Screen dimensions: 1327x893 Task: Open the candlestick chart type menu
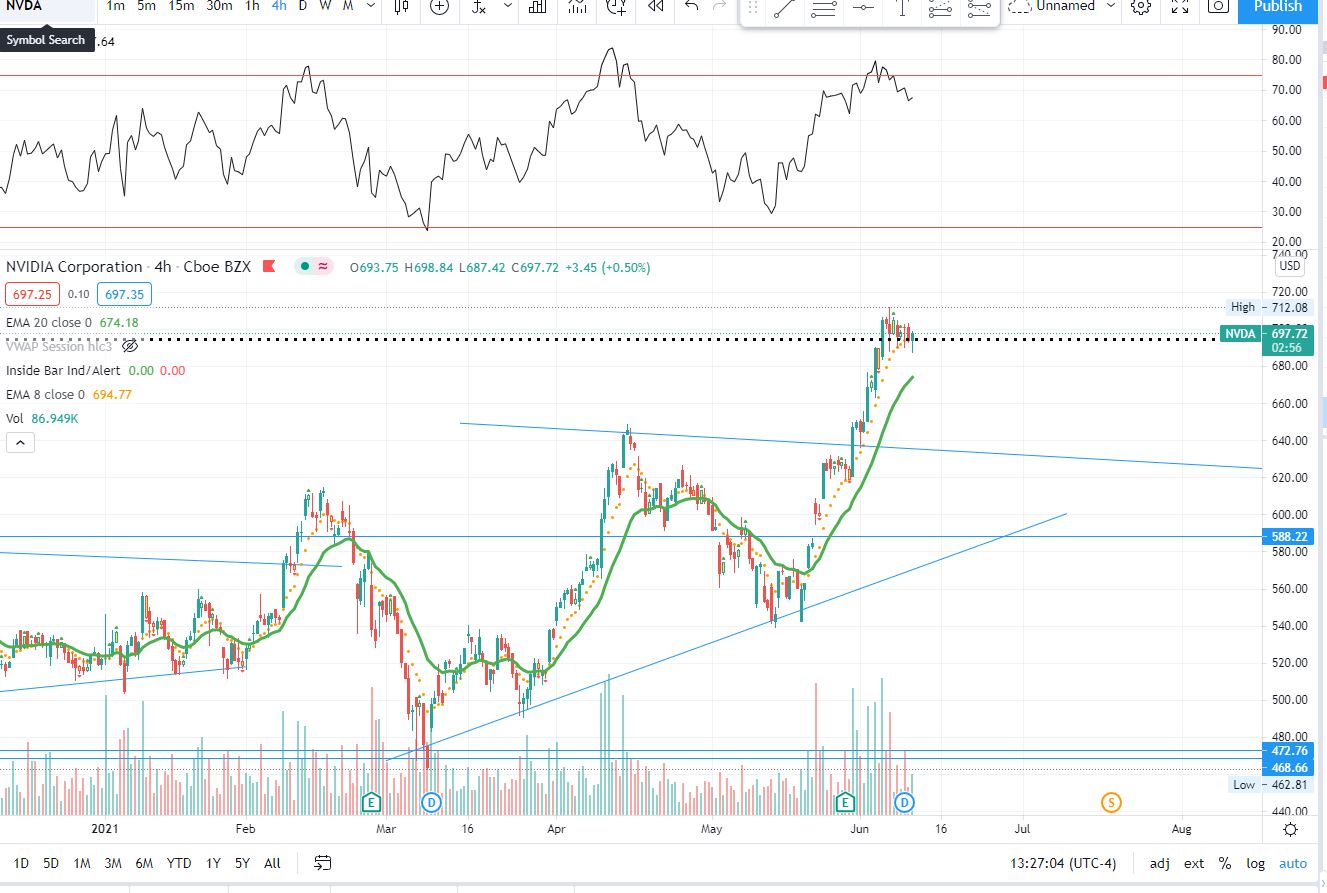coord(401,6)
